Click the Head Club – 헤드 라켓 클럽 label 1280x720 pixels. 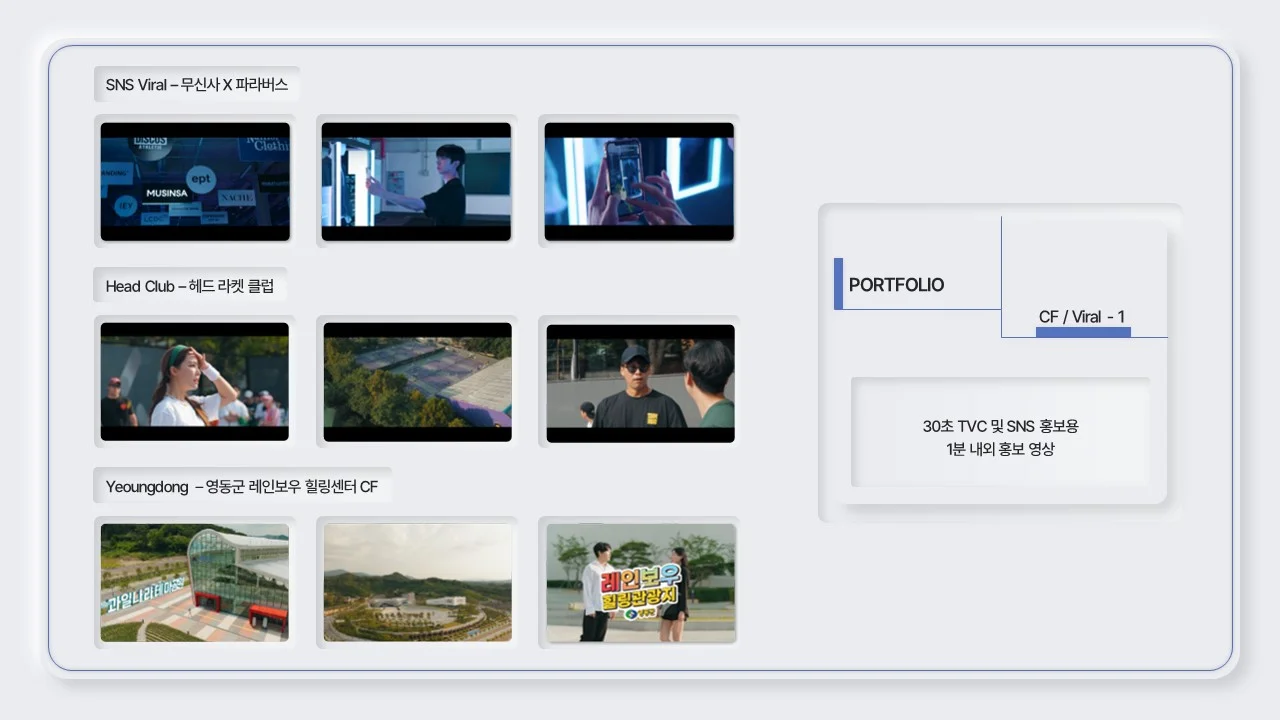(190, 286)
